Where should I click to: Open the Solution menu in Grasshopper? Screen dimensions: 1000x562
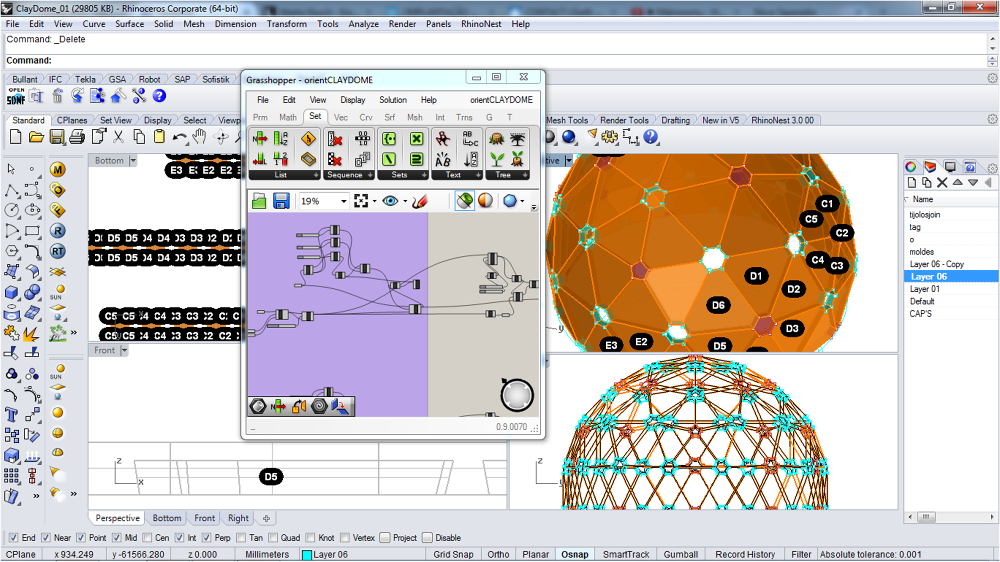click(x=392, y=100)
